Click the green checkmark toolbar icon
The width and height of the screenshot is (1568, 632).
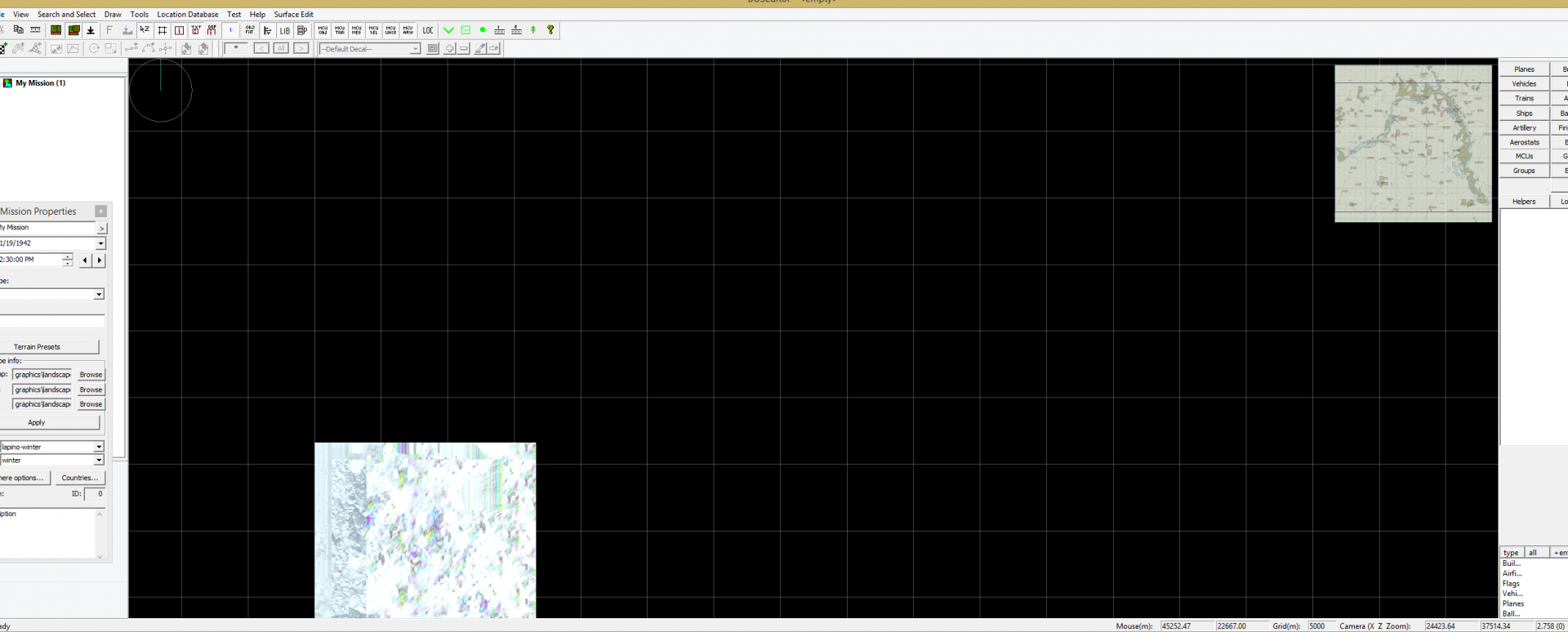click(x=448, y=30)
